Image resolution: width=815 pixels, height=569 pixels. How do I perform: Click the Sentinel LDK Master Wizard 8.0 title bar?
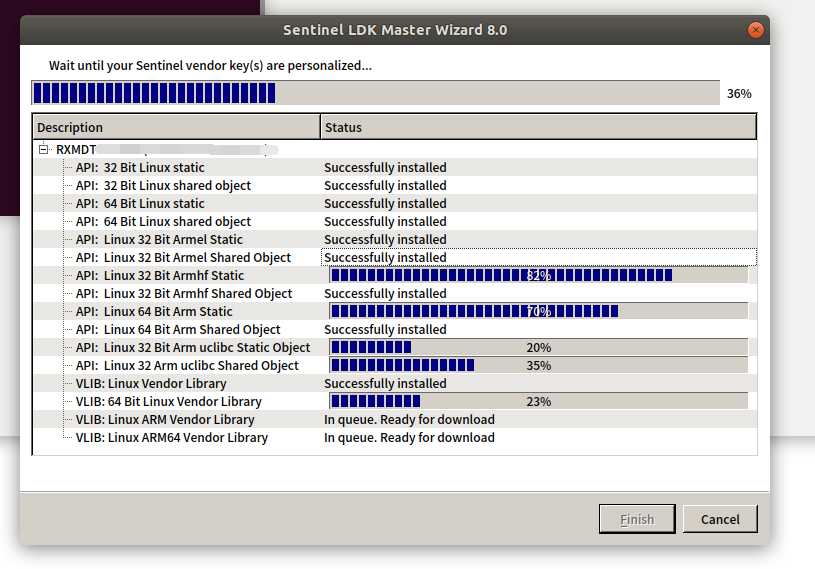[x=395, y=30]
